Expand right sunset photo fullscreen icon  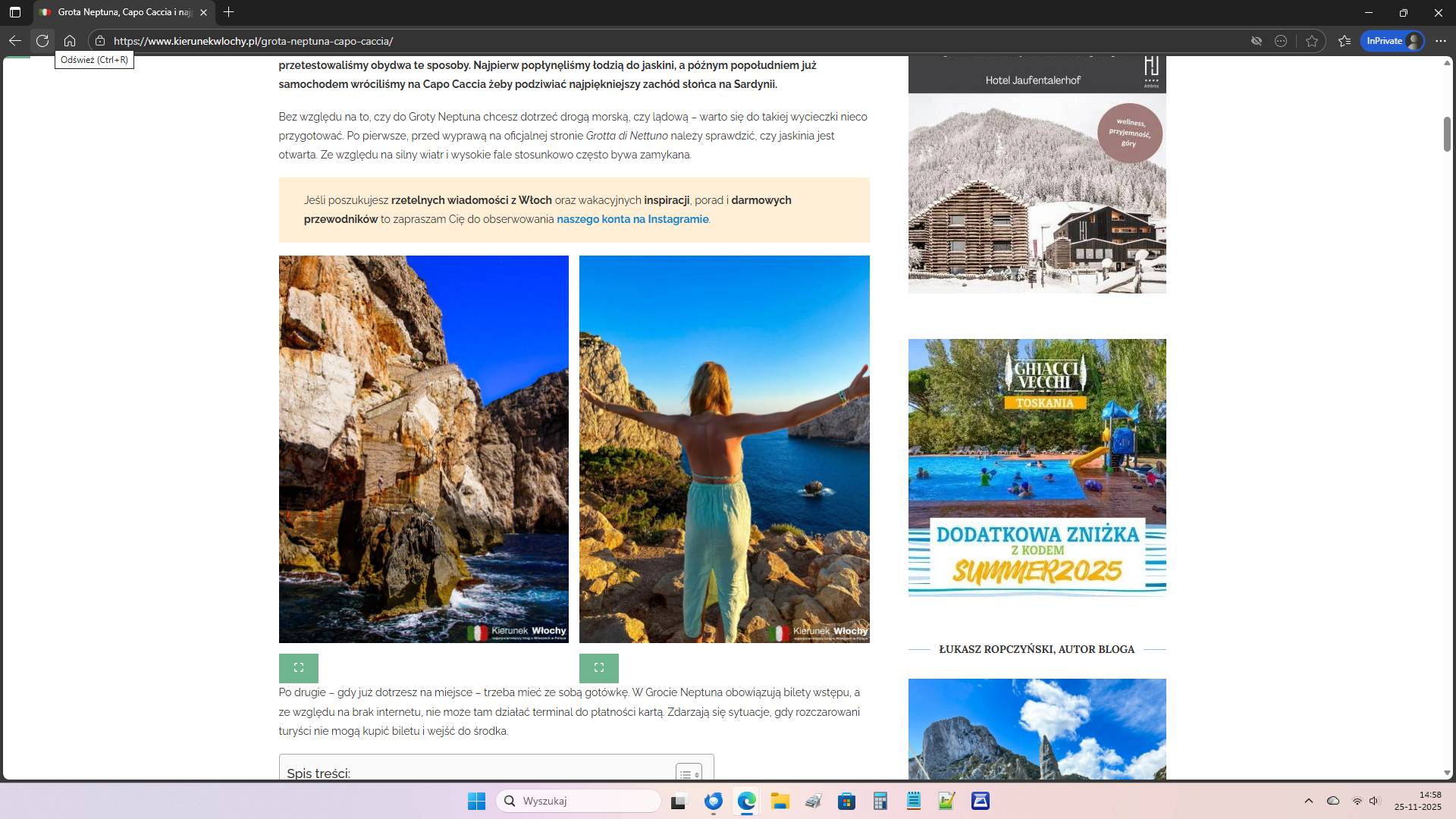tap(599, 667)
